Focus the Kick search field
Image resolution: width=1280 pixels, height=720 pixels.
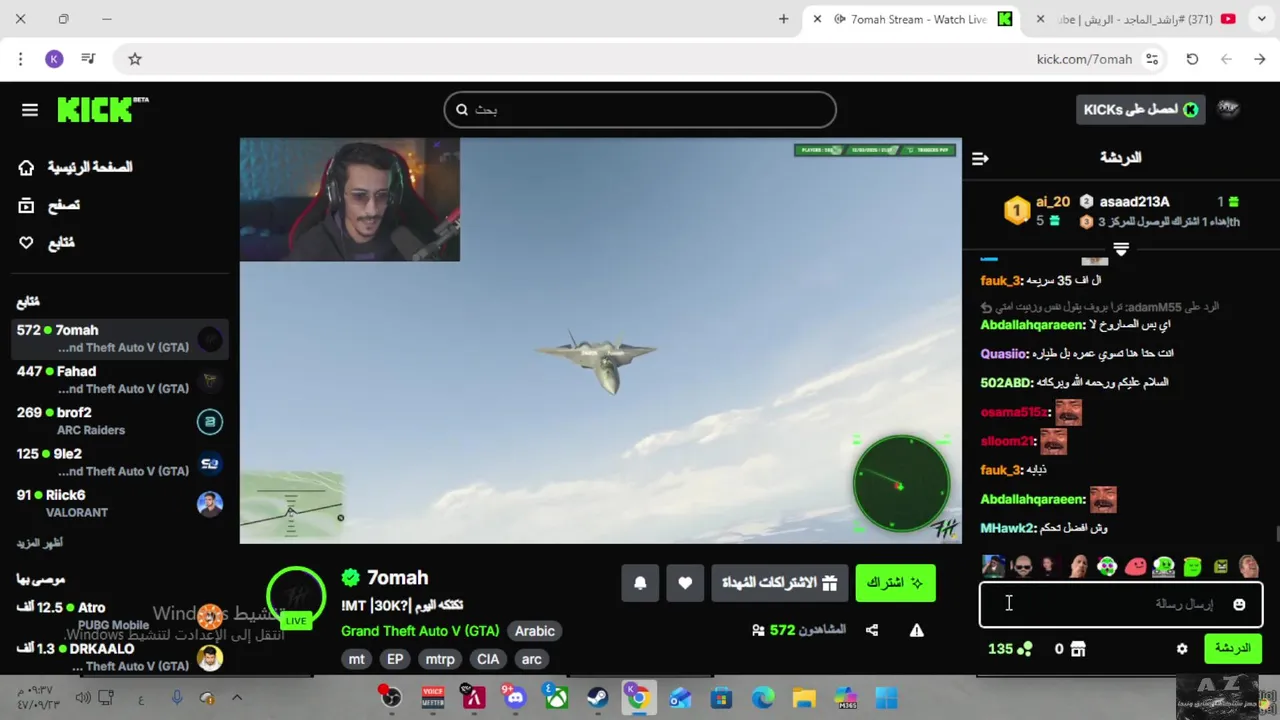[x=640, y=110]
